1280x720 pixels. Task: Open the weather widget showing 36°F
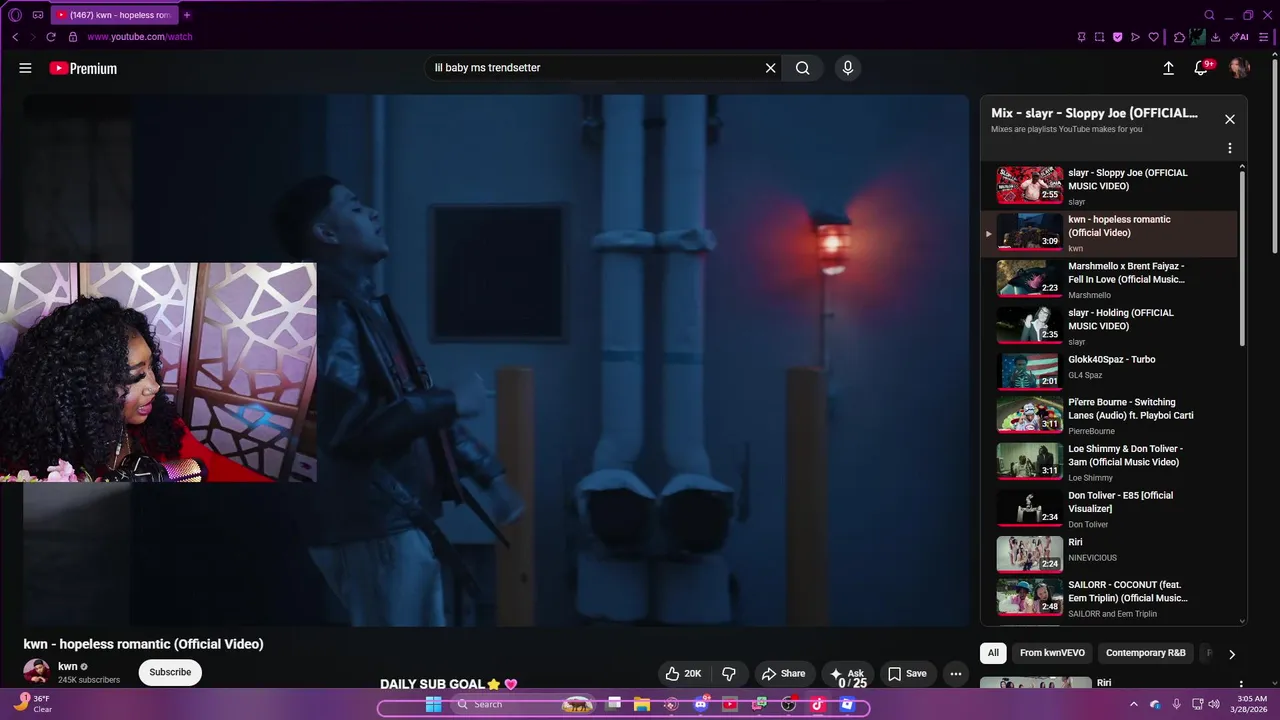[x=32, y=703]
